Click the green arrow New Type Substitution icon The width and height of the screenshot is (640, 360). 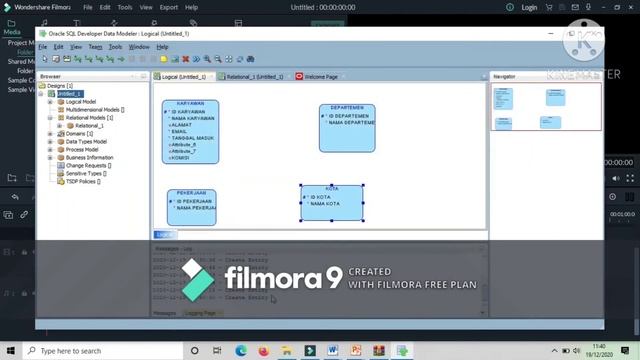[x=121, y=59]
